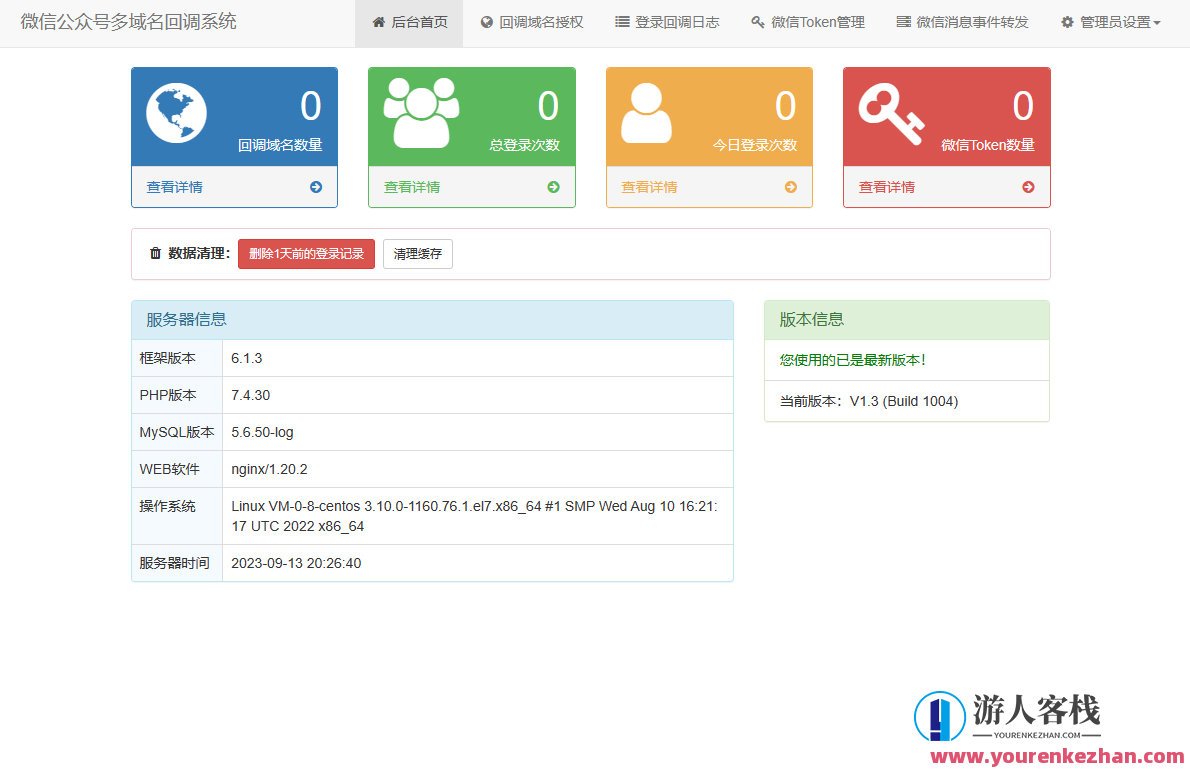This screenshot has width=1190, height=773.
Task: Click the trash icon beside 数据清理
Action: click(155, 253)
